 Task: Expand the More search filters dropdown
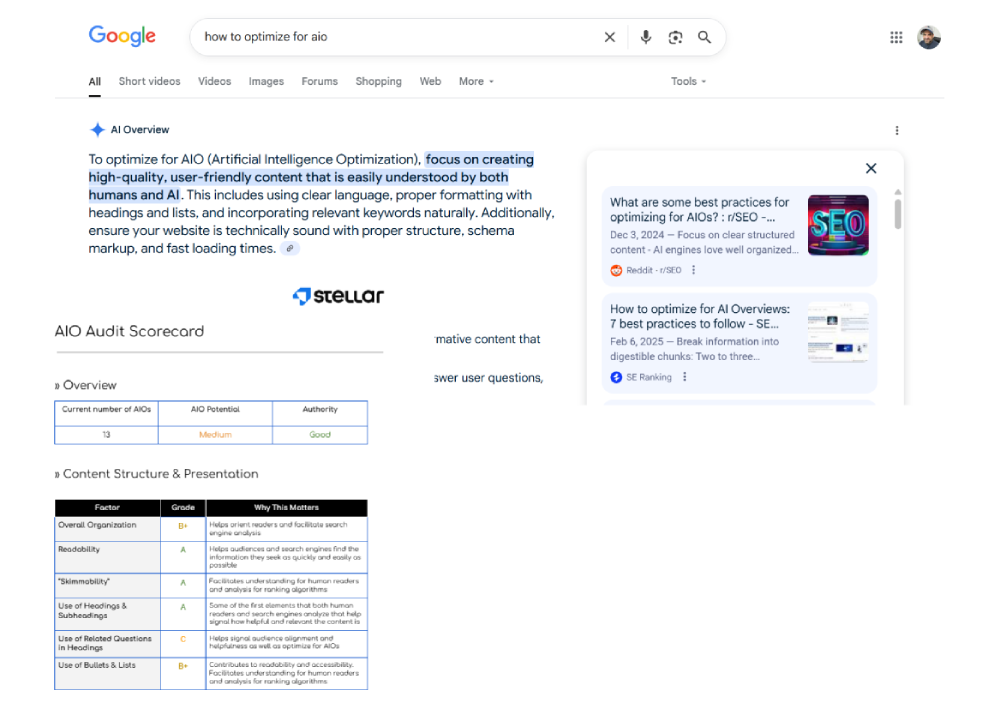tap(476, 82)
